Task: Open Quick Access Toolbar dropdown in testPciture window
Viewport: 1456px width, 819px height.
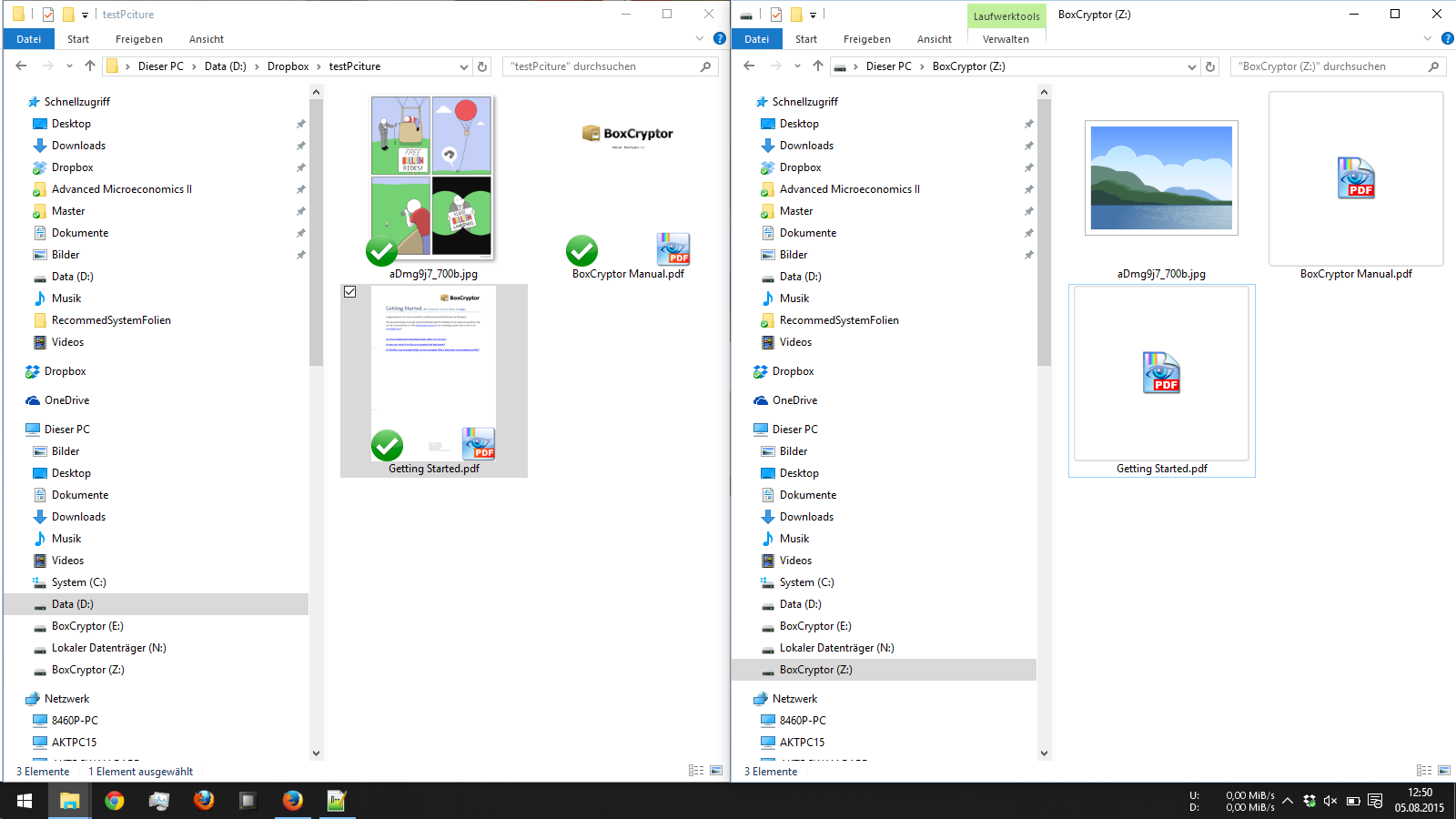Action: 85,15
